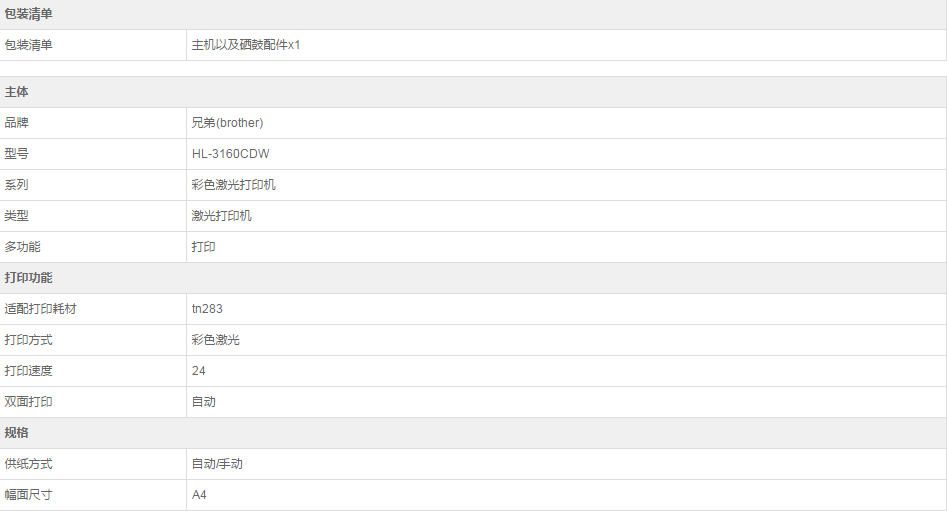The height and width of the screenshot is (511, 947).
Task: Select the brand value 兄弟(brother)
Action: point(227,123)
